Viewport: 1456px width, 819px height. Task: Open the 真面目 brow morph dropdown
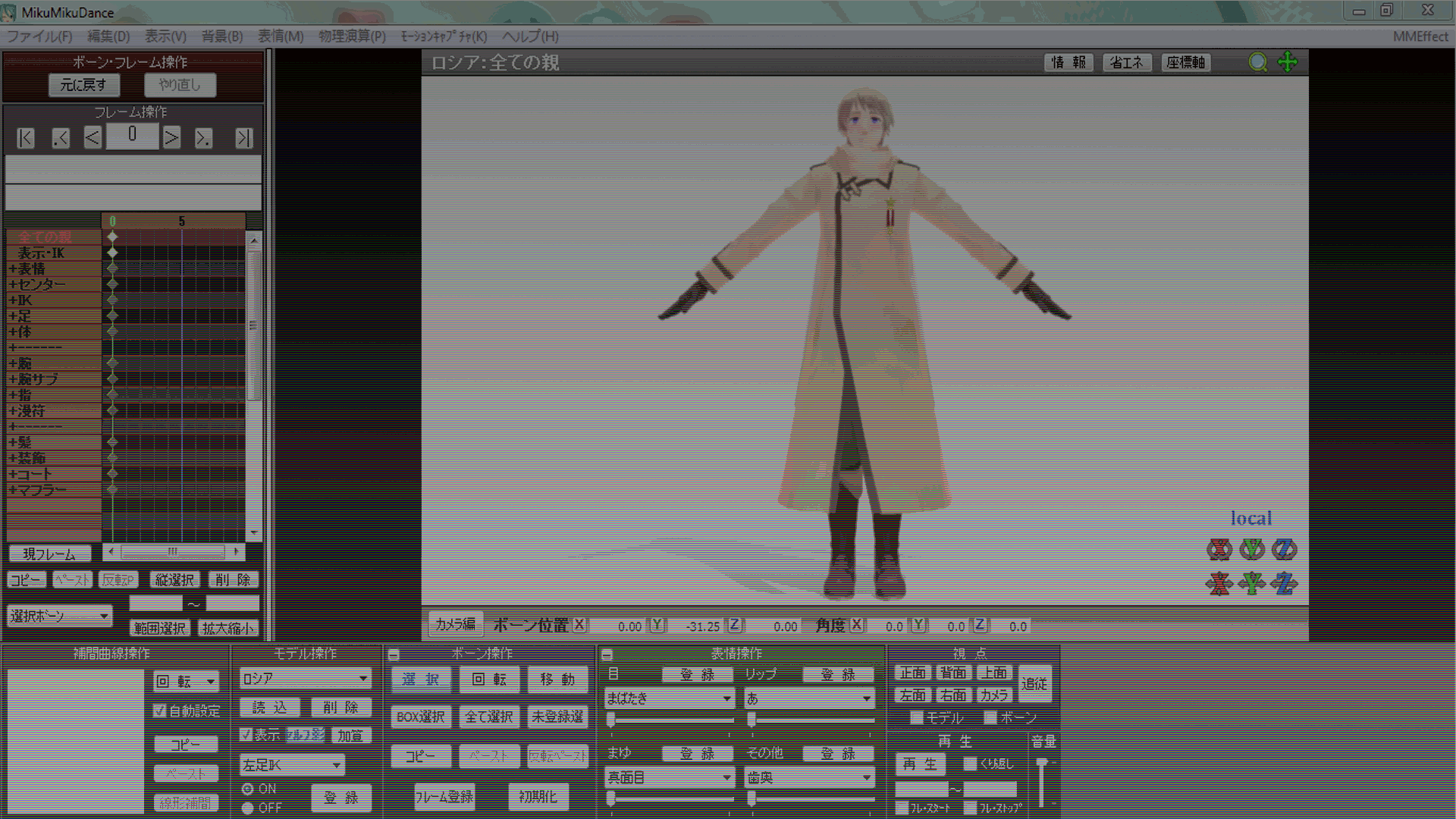tap(669, 777)
